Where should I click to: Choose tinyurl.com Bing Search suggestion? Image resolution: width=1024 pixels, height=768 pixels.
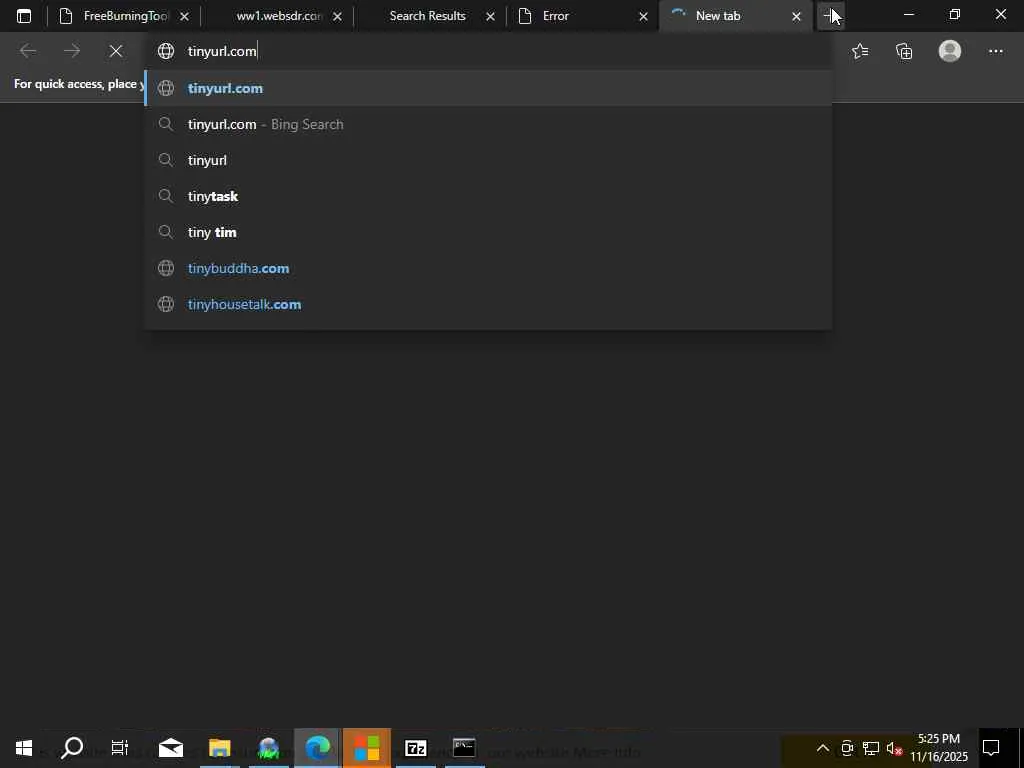click(488, 124)
